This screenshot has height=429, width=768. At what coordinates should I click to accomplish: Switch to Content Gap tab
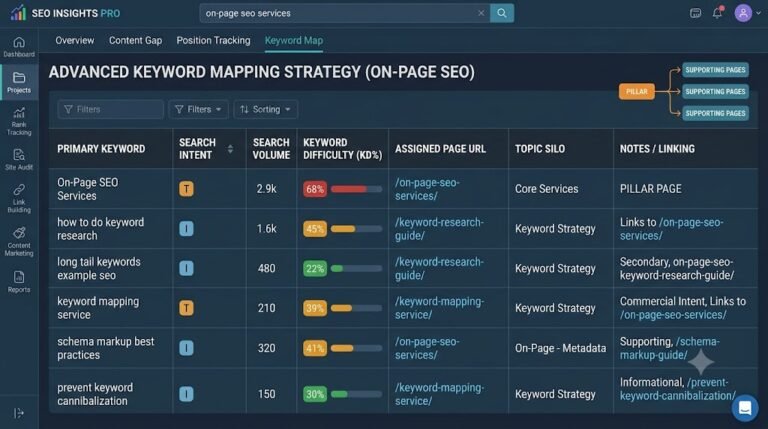click(x=135, y=41)
